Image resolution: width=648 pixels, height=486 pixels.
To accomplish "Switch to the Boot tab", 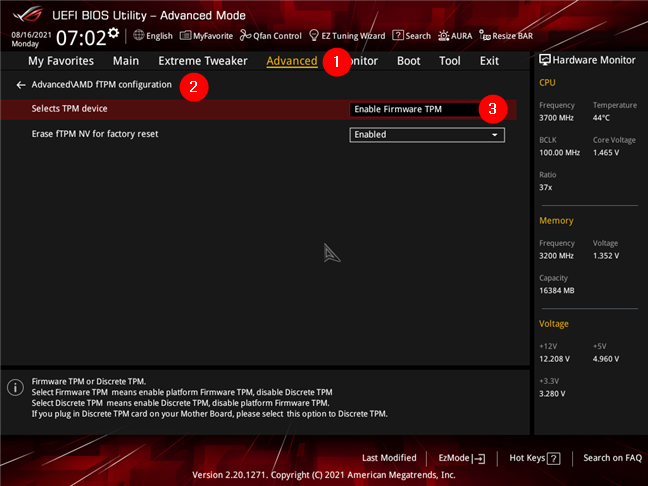I will [x=408, y=61].
